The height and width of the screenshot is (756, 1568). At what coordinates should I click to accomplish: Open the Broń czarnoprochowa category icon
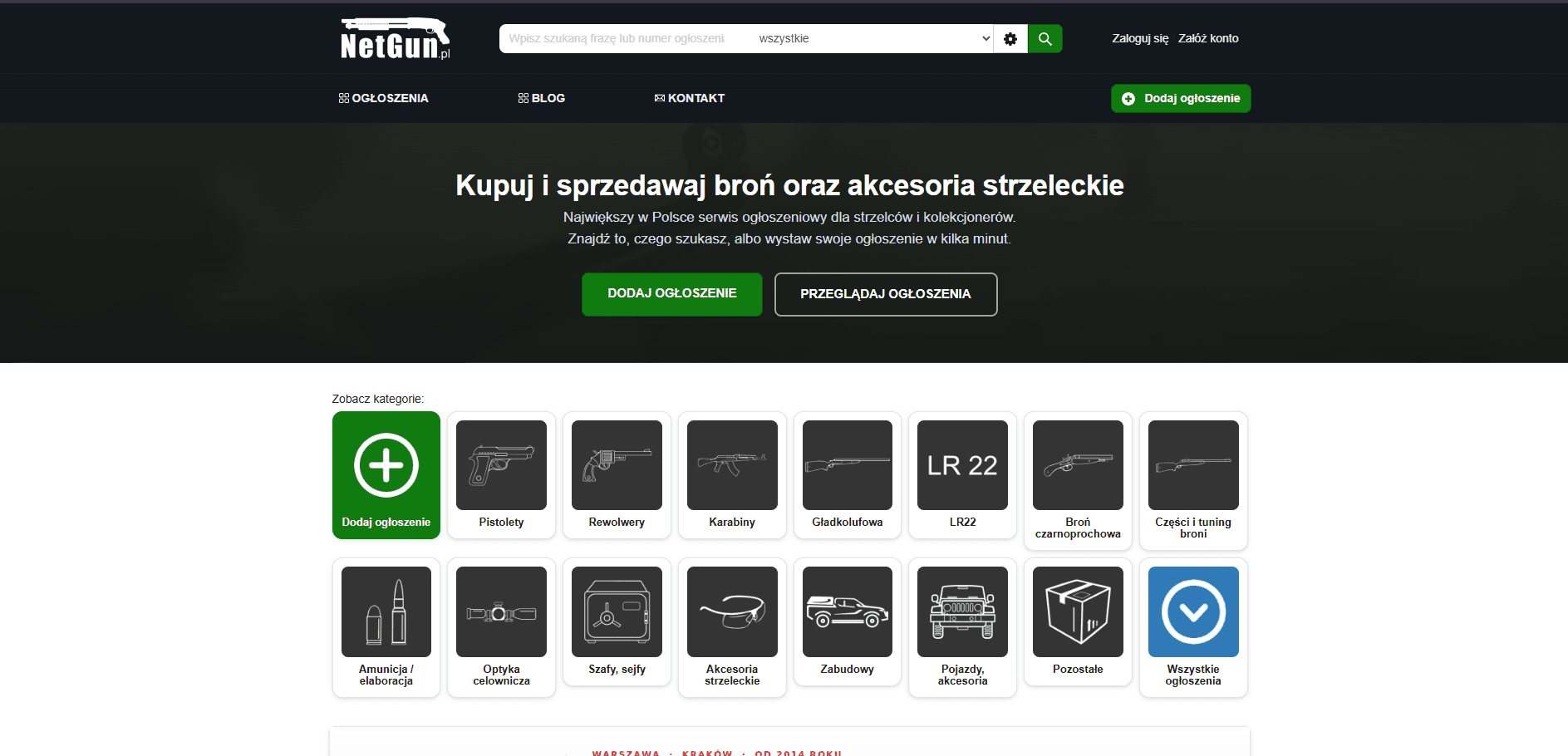[1078, 465]
